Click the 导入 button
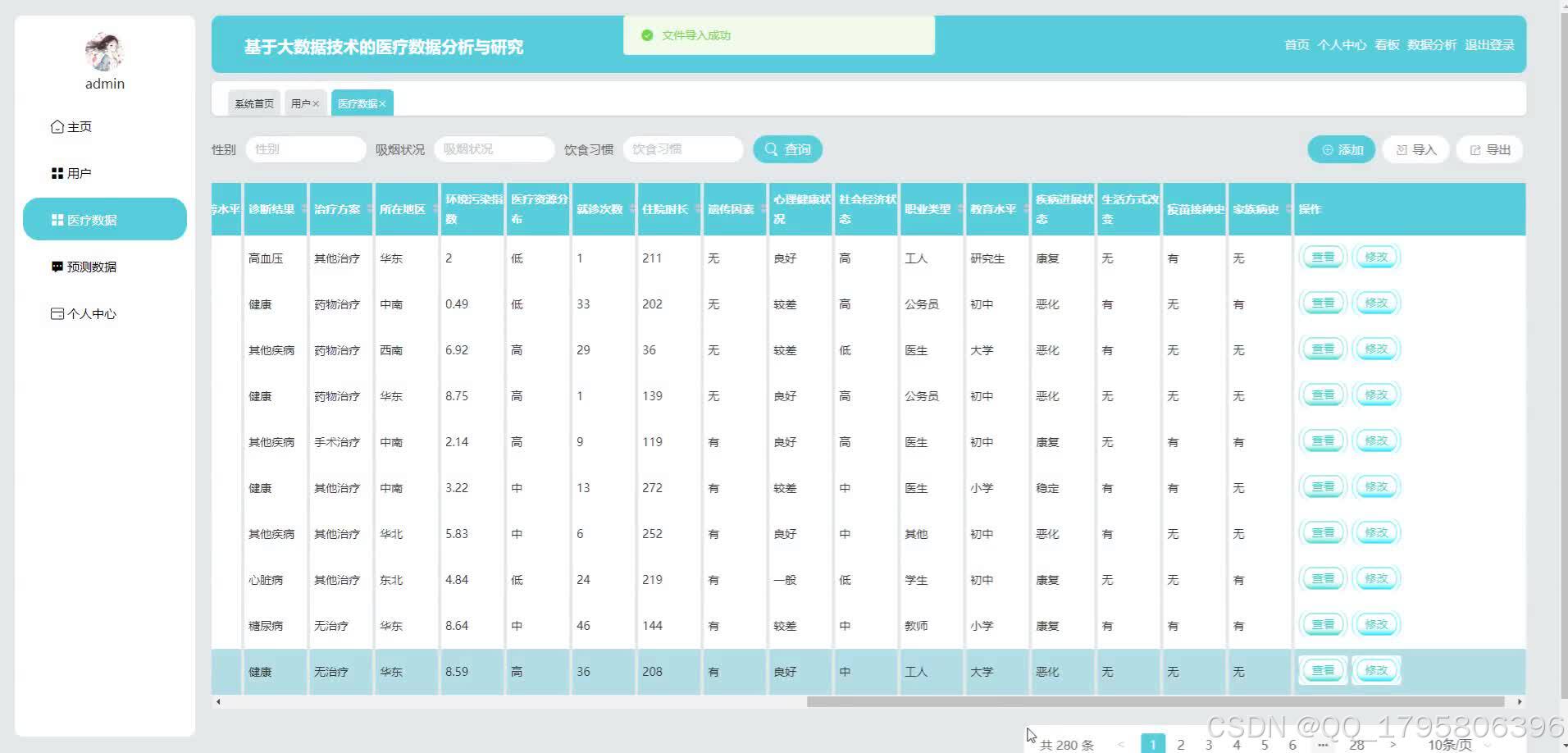 [x=1416, y=149]
